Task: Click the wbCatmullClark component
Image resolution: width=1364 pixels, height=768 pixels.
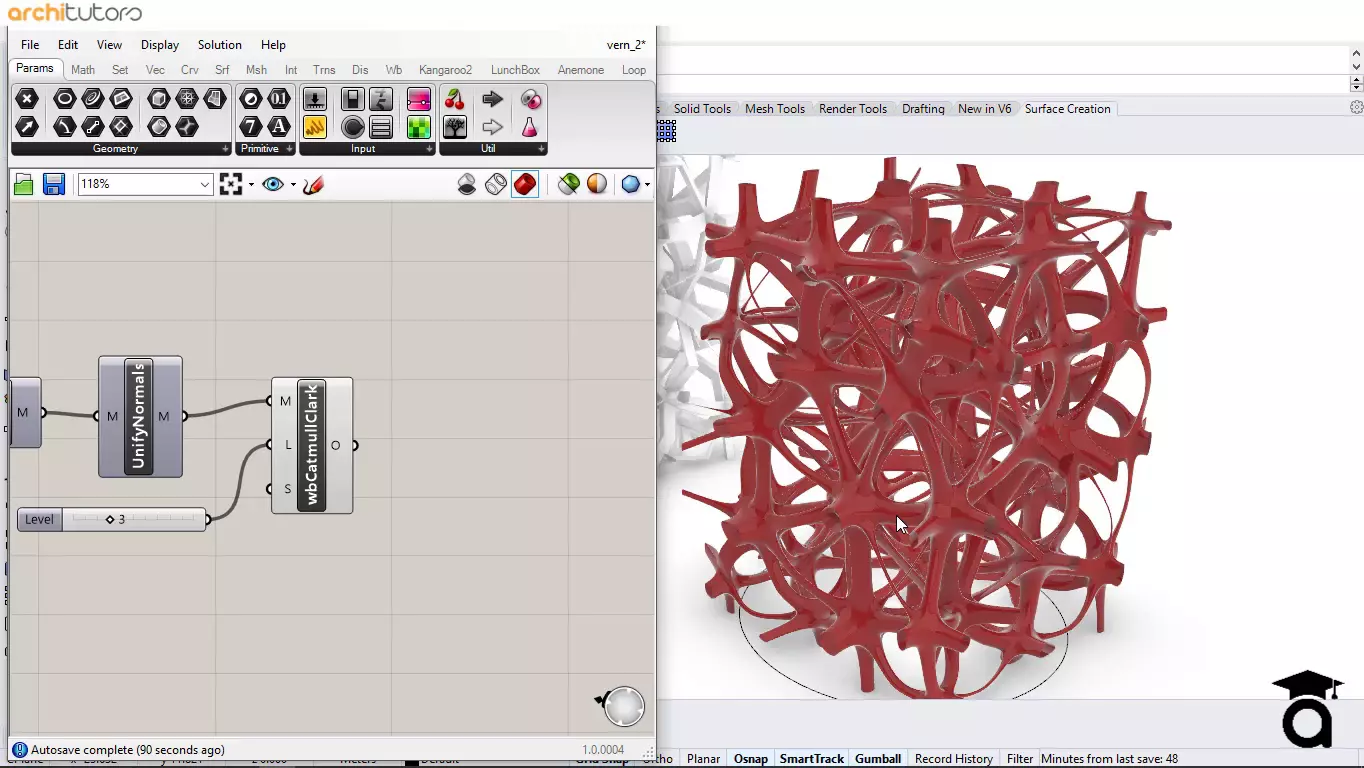Action: (312, 445)
